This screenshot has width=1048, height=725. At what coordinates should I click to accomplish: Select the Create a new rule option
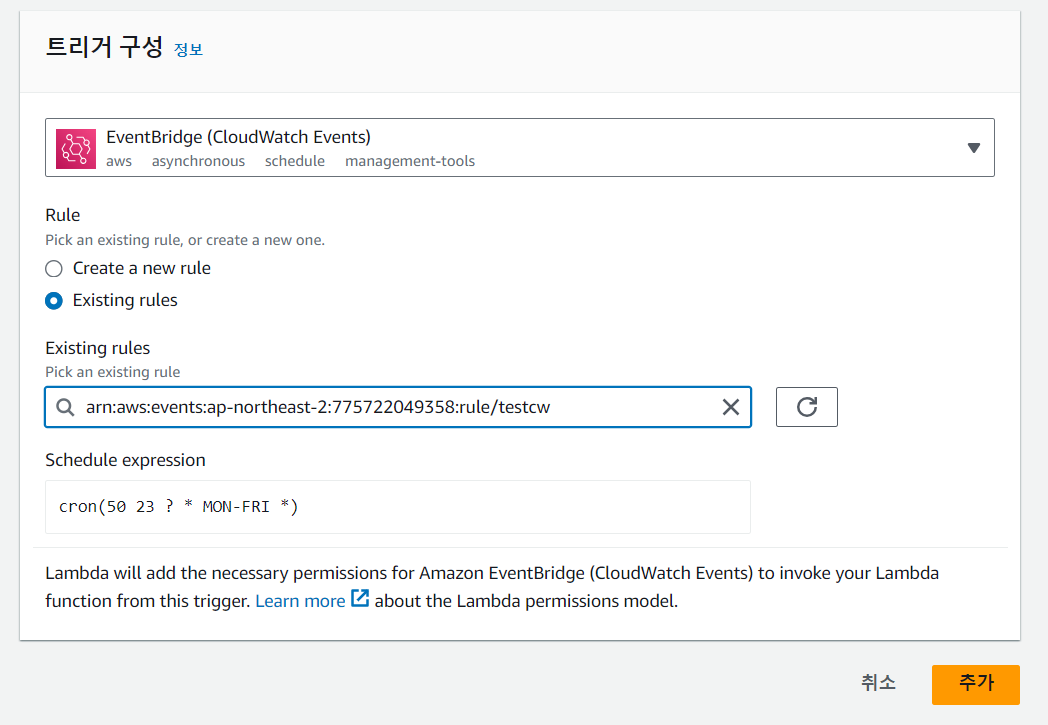(x=53, y=268)
